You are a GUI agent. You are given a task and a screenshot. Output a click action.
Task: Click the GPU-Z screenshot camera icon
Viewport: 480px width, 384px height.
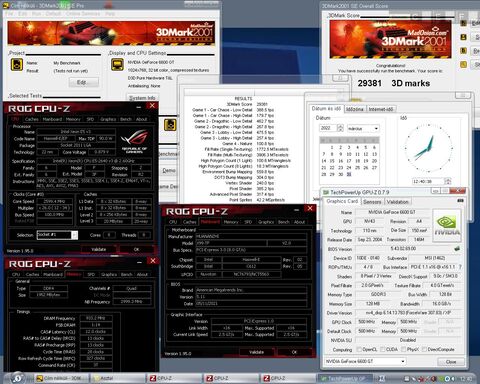coord(460,201)
